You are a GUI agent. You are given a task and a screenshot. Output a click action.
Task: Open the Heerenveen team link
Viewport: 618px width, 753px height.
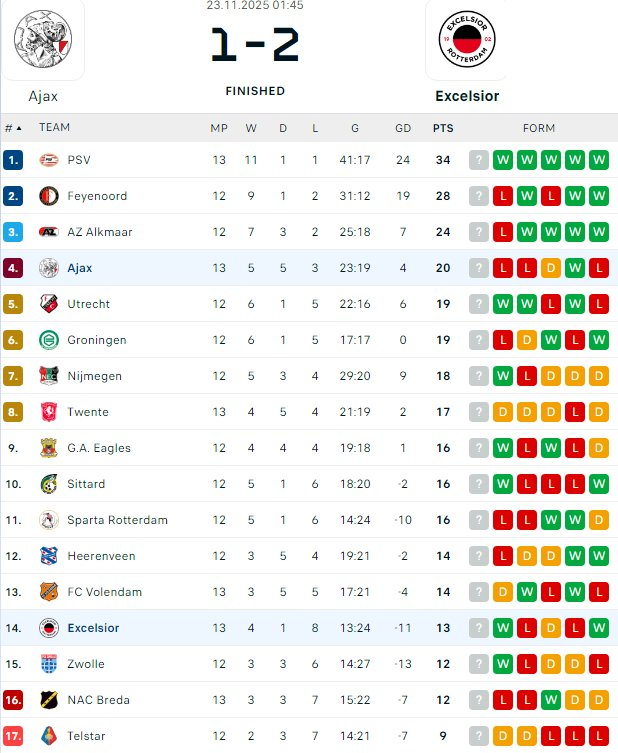(x=101, y=556)
